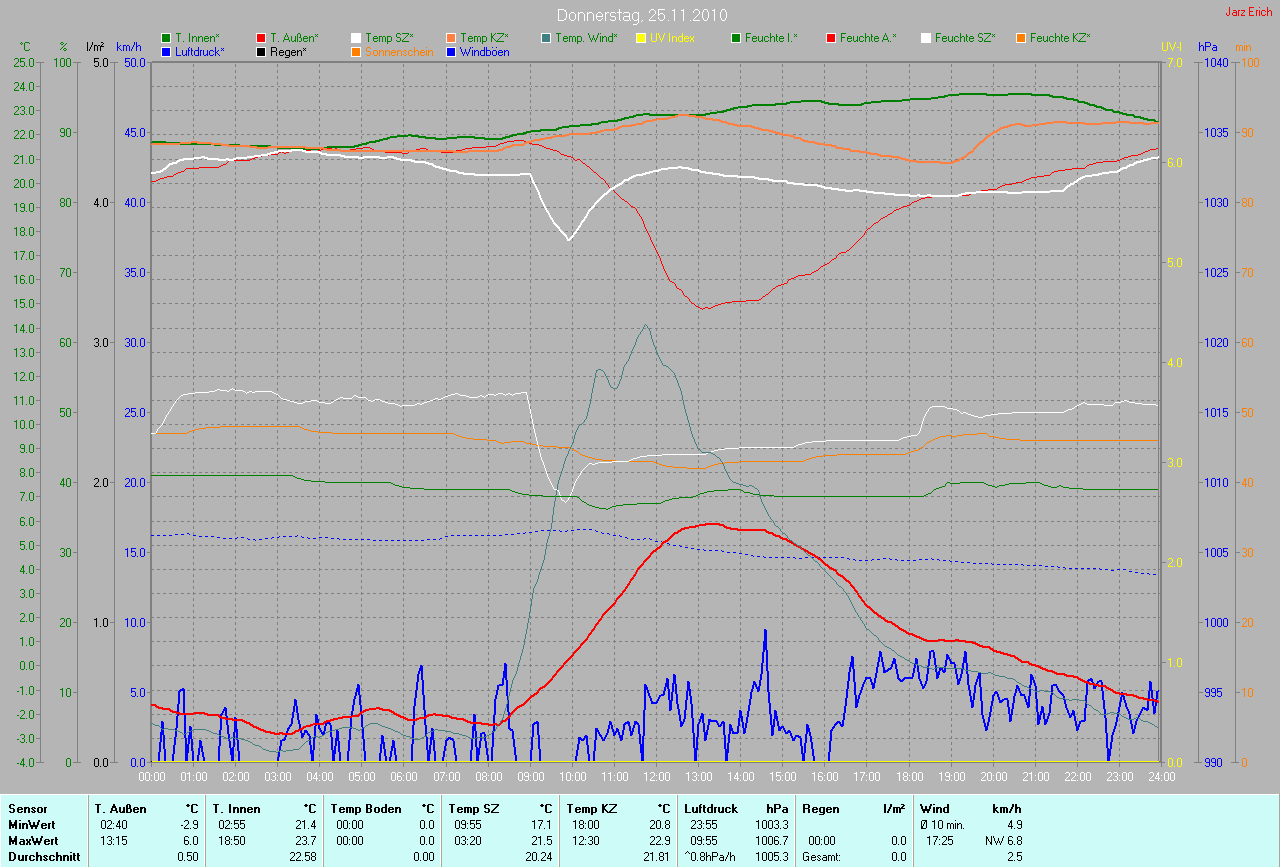
Task: Select the Temp SZ maximum value '21.5'
Action: tap(540, 841)
